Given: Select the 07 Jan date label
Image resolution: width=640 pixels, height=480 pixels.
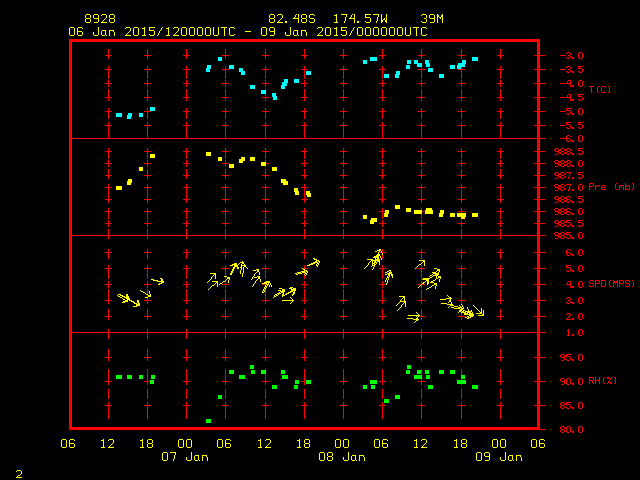Looking at the screenshot, I should (185, 456).
